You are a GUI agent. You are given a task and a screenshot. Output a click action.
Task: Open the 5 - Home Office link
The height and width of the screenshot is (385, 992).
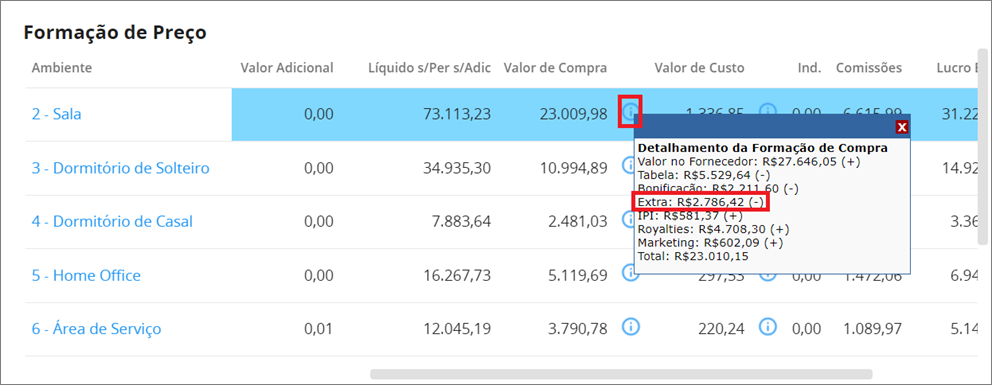(86, 275)
